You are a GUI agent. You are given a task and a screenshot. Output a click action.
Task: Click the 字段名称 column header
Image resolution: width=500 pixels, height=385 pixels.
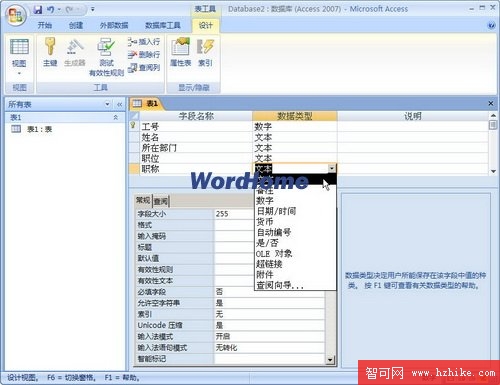pyautogui.click(x=196, y=116)
